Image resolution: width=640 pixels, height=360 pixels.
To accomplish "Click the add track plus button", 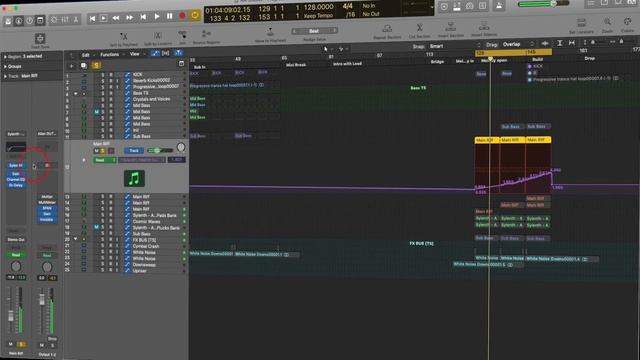I will (x=71, y=66).
